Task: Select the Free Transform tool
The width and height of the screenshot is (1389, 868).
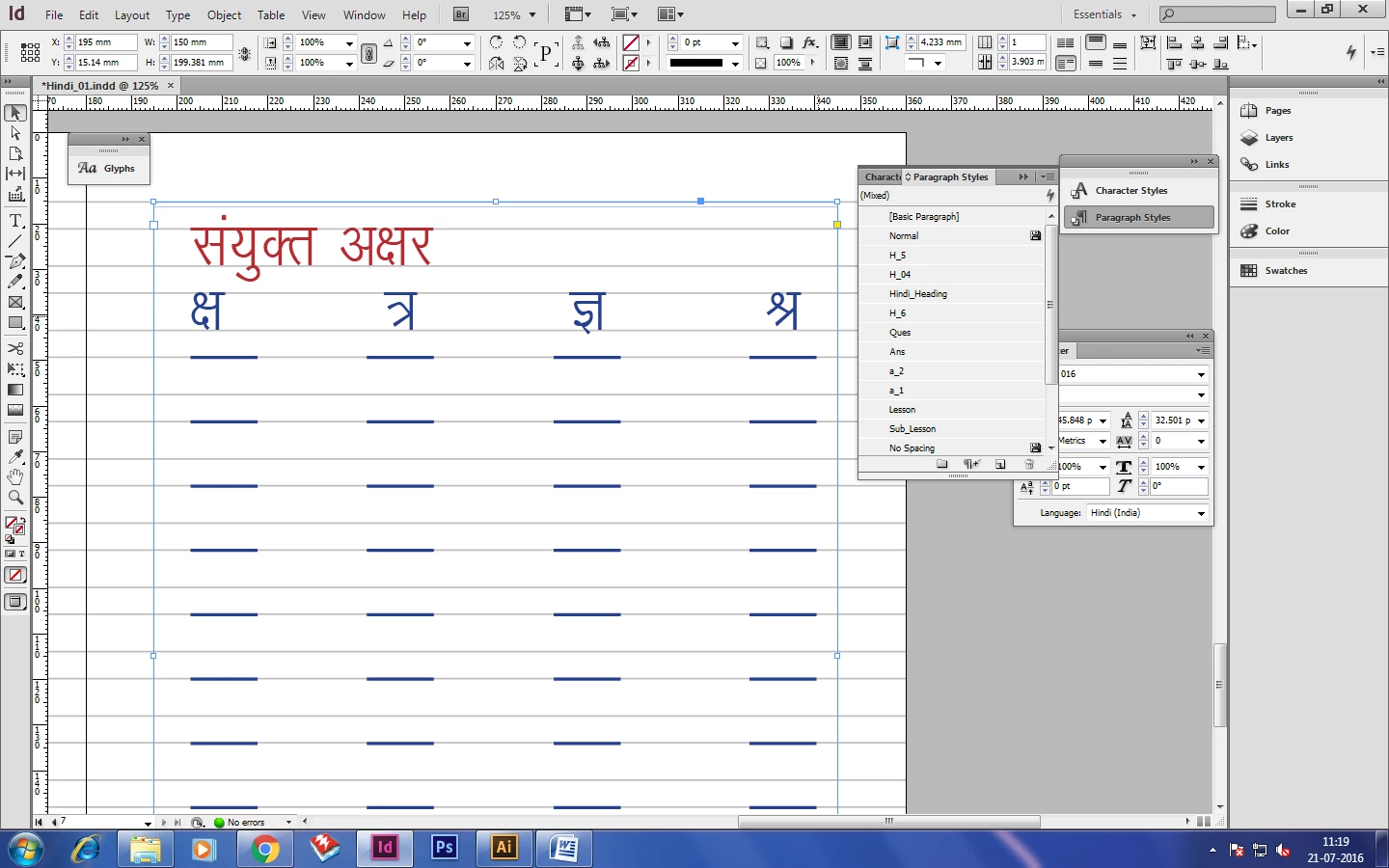Action: click(x=15, y=369)
